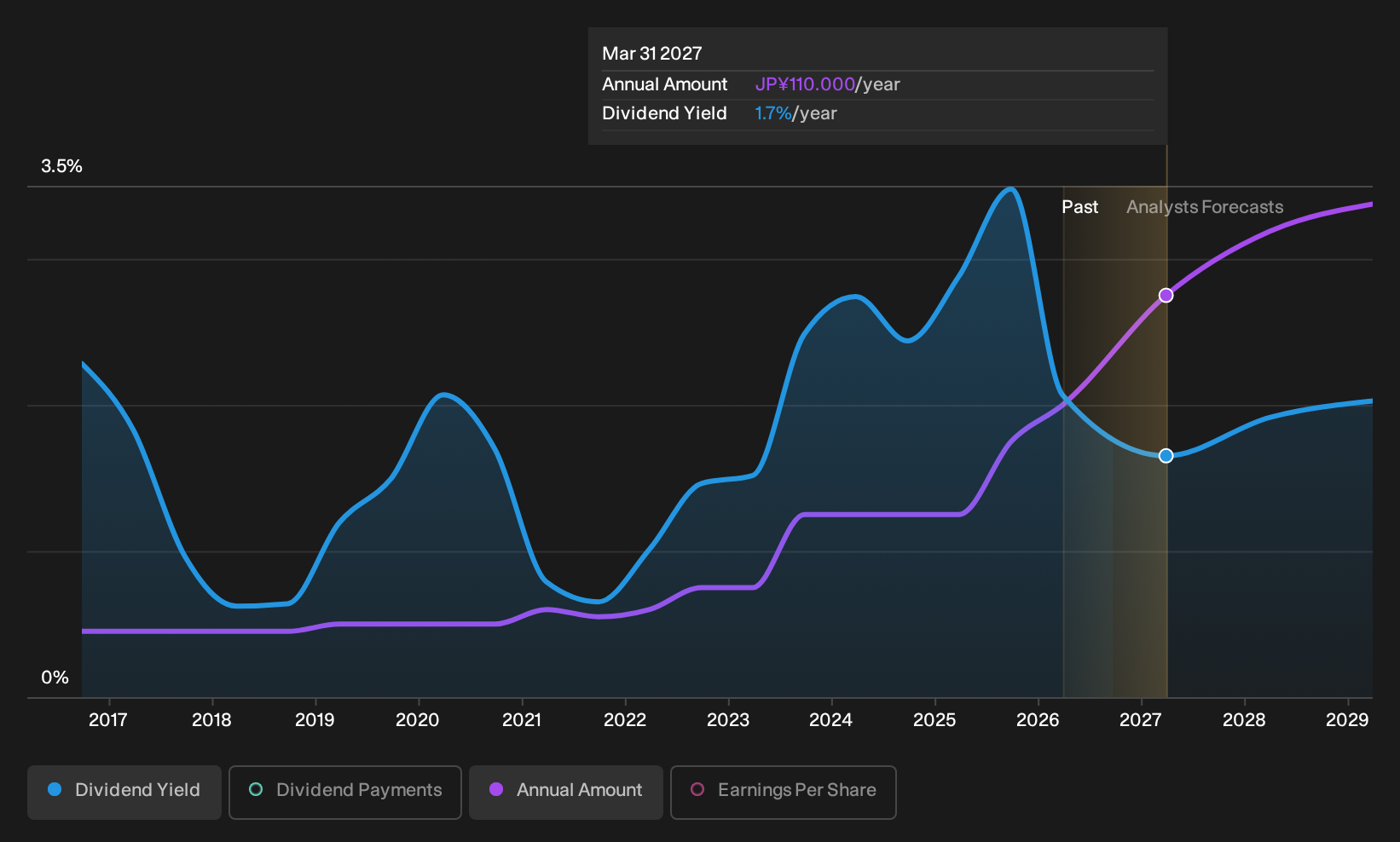This screenshot has height=842, width=1400.
Task: Click the 2026 x-axis label
Action: click(1038, 720)
